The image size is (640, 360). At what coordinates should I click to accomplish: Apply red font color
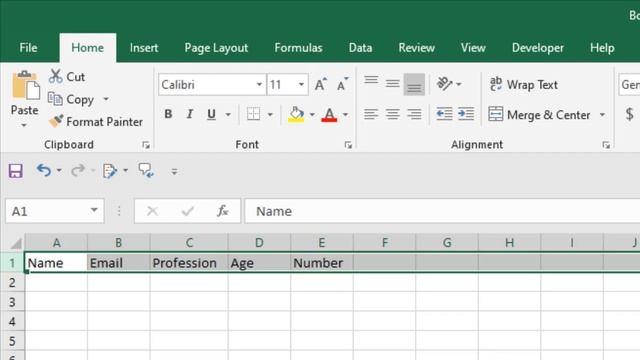(x=329, y=114)
